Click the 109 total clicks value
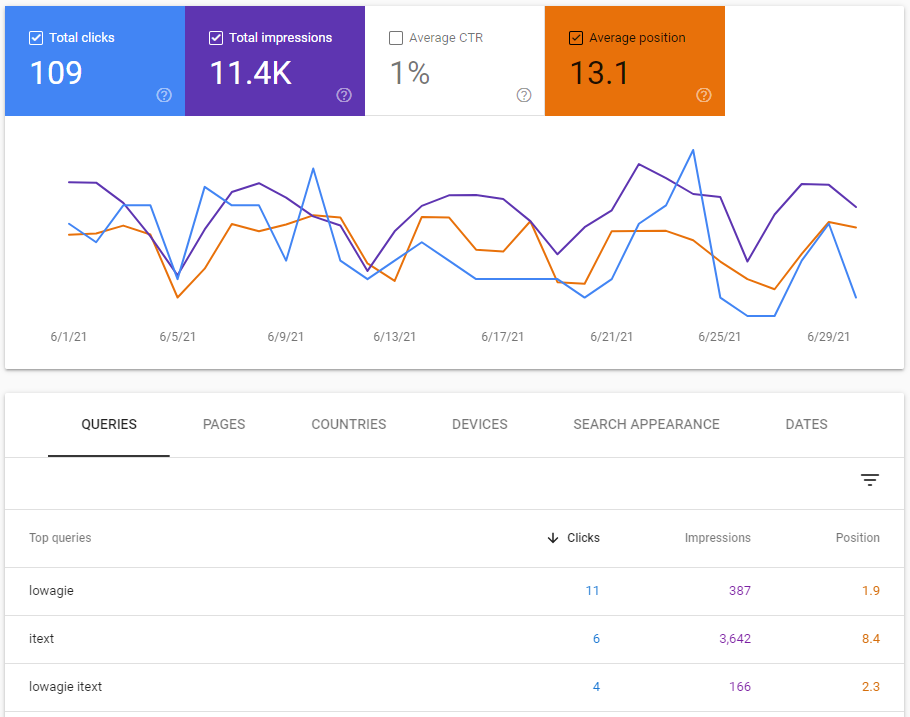The width and height of the screenshot is (910, 717). (56, 73)
